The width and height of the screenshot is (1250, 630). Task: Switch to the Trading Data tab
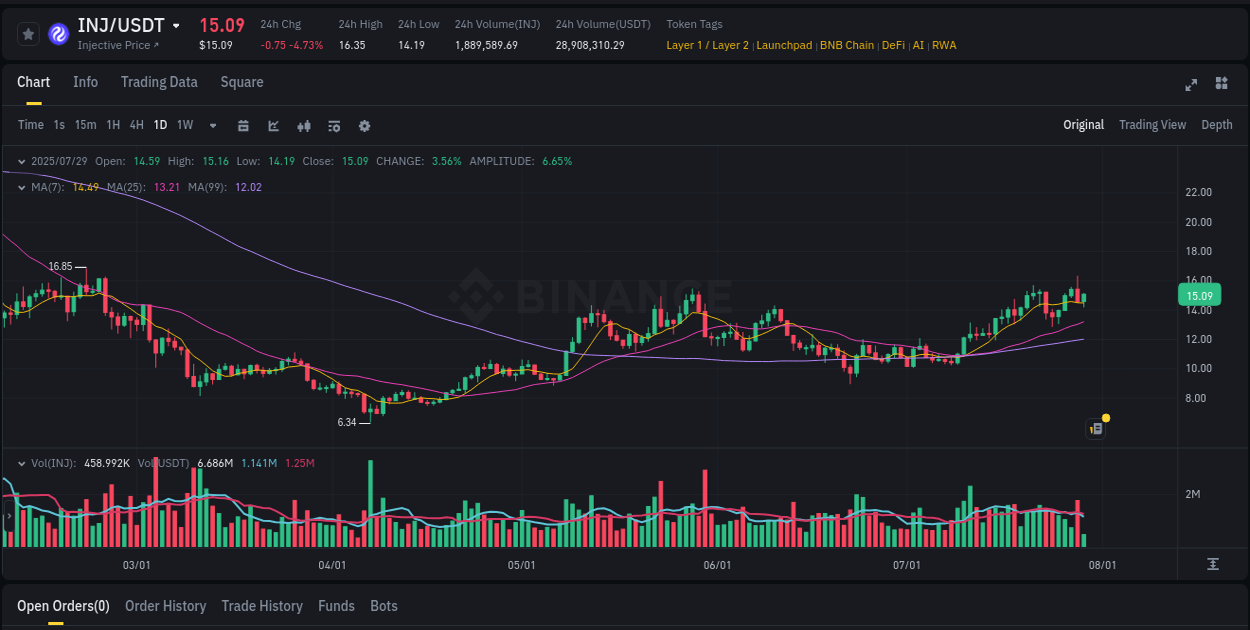tap(159, 82)
